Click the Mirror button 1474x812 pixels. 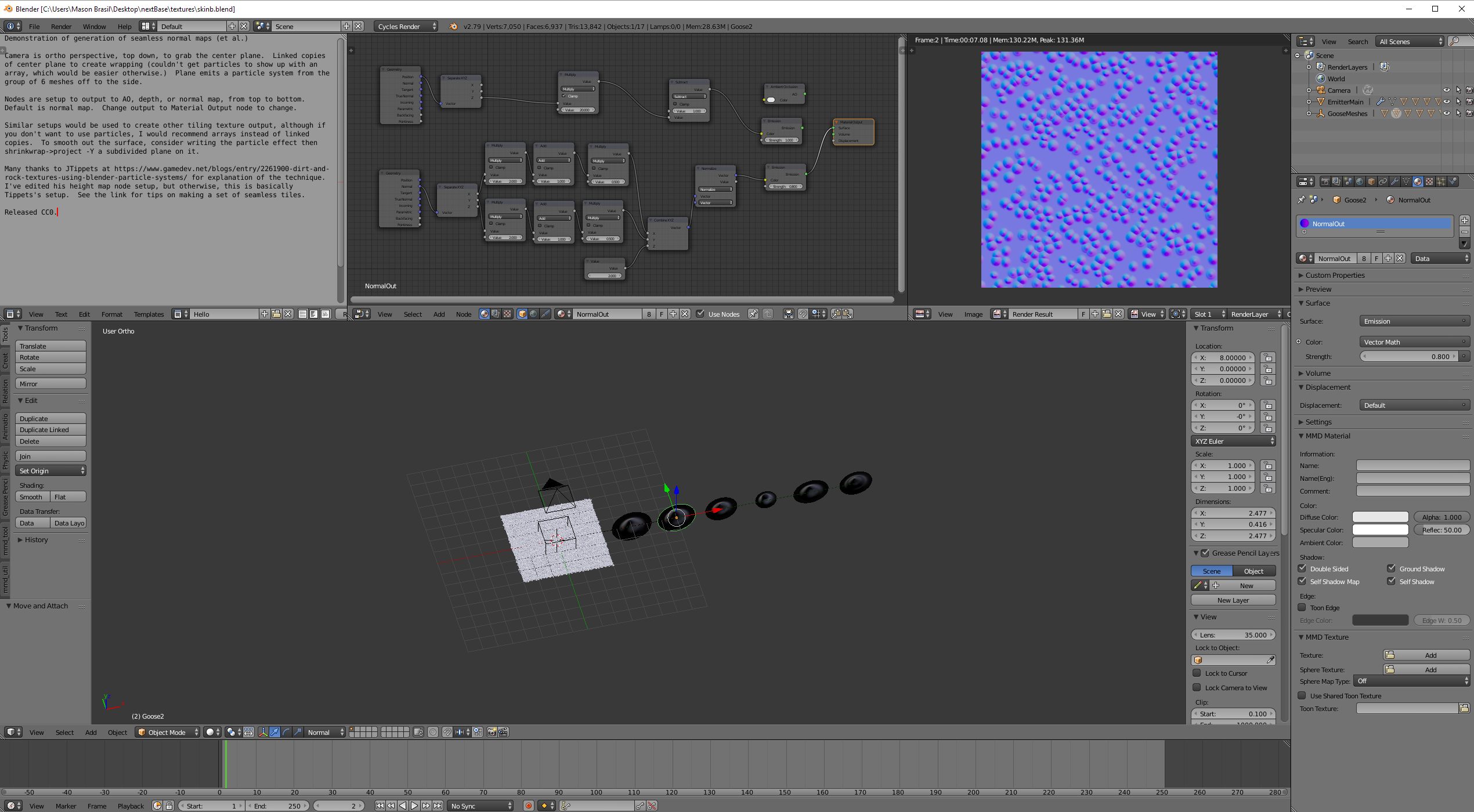click(51, 383)
